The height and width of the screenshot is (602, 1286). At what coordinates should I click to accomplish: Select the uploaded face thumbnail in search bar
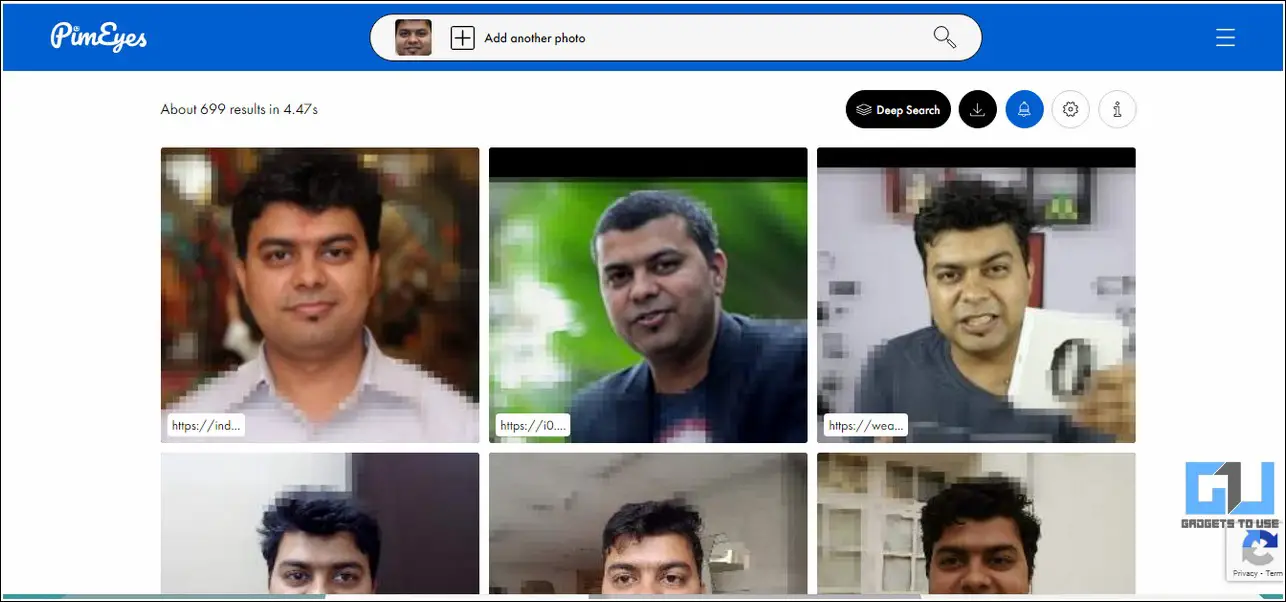[x=413, y=37]
